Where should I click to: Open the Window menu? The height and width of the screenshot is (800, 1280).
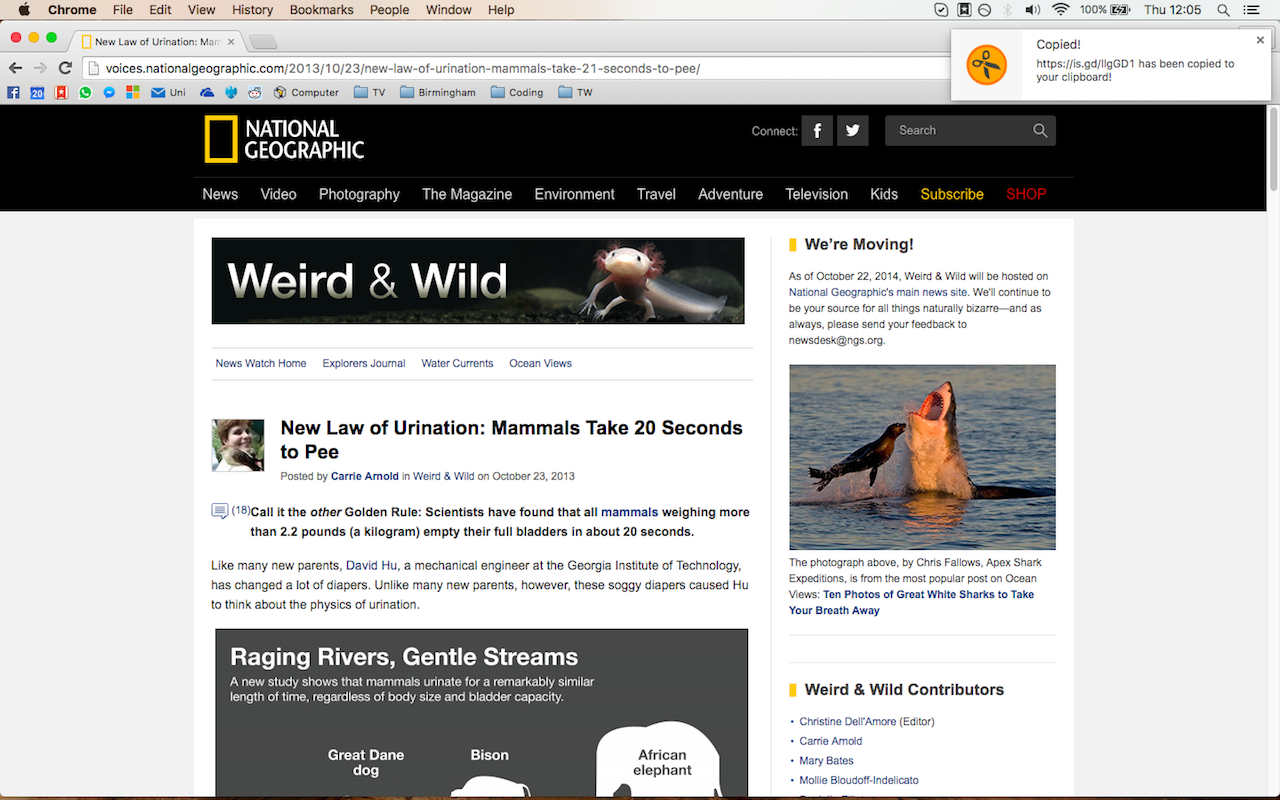click(449, 10)
